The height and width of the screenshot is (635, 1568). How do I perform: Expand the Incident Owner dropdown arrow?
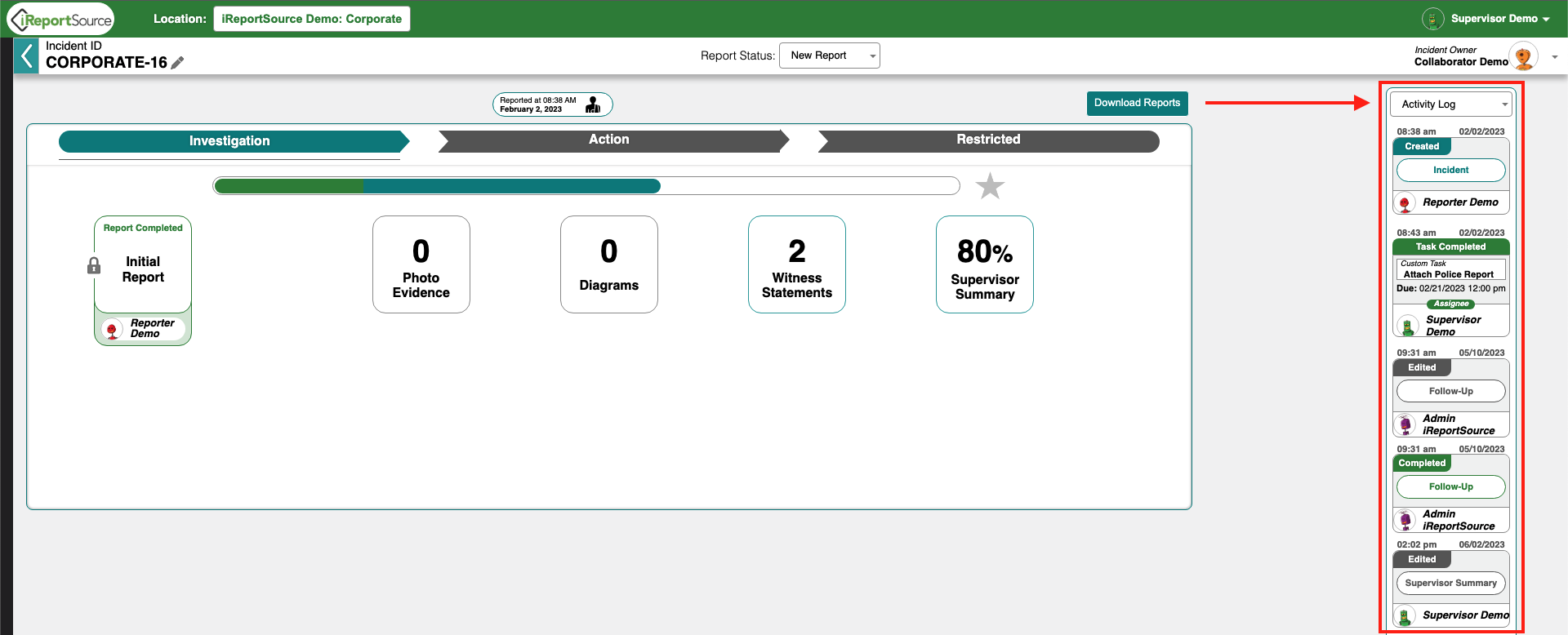1554,57
